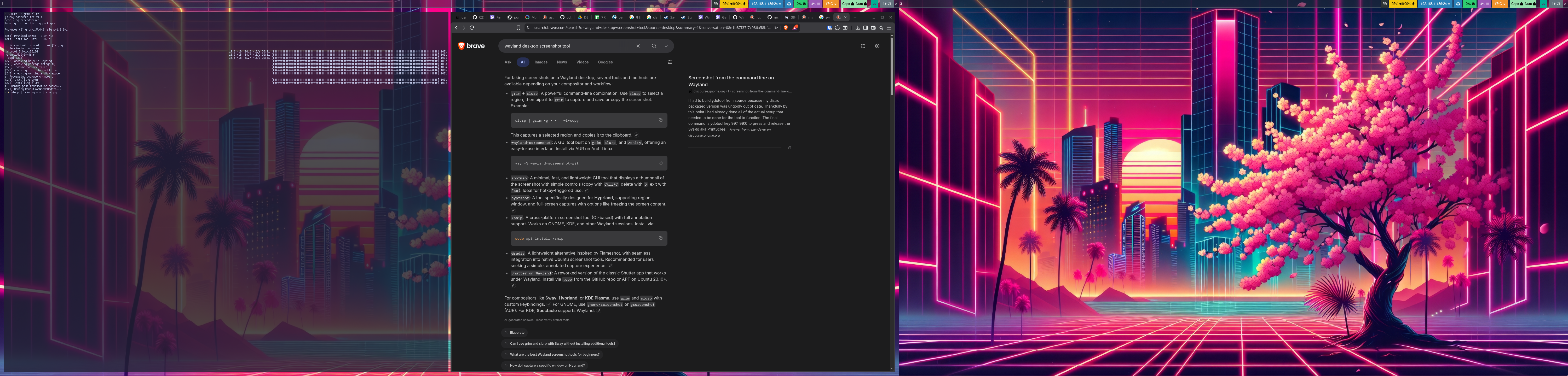
Task: Open the browser hamburger main menu
Action: click(889, 28)
